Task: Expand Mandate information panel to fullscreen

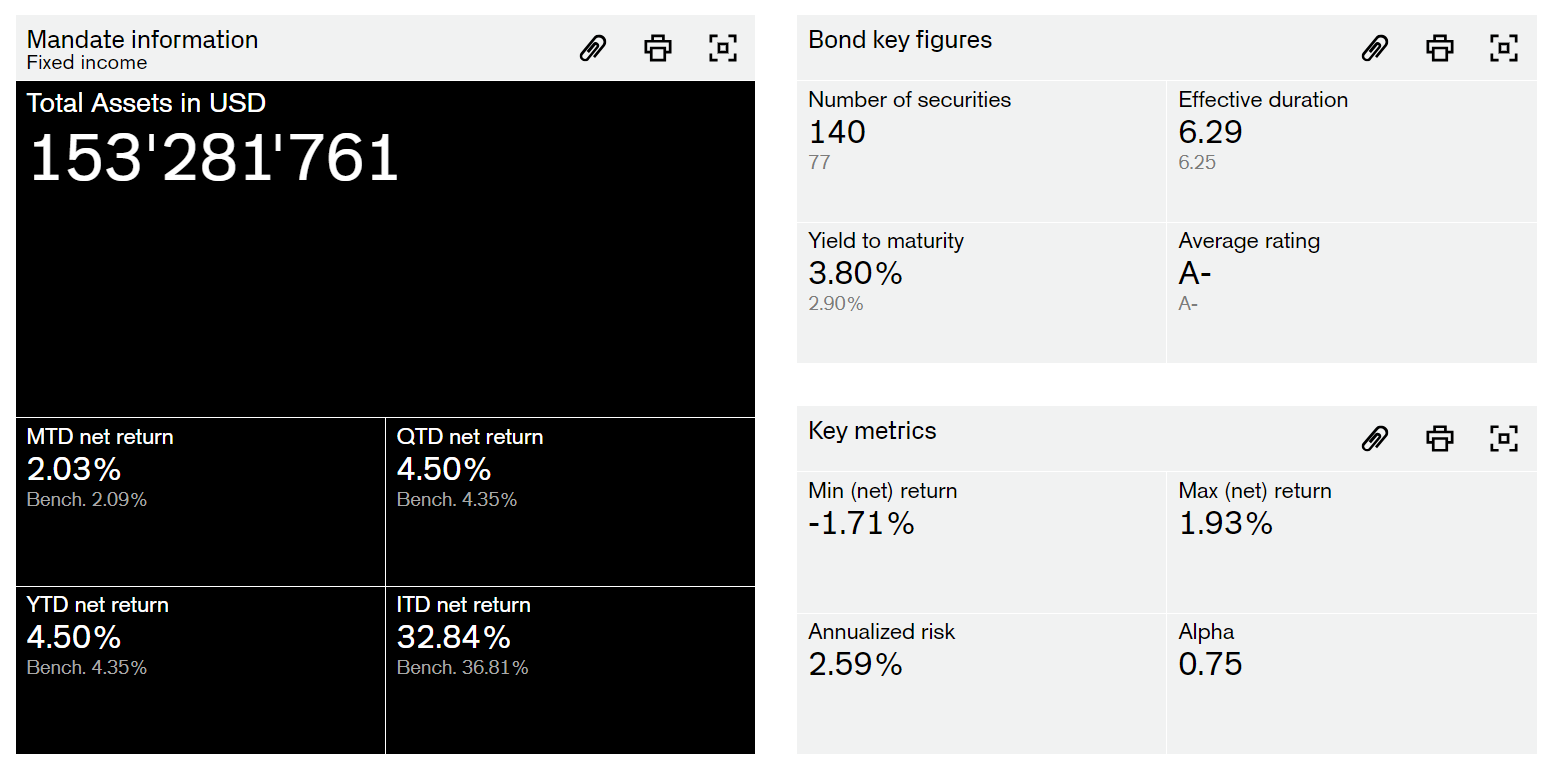Action: click(x=722, y=48)
